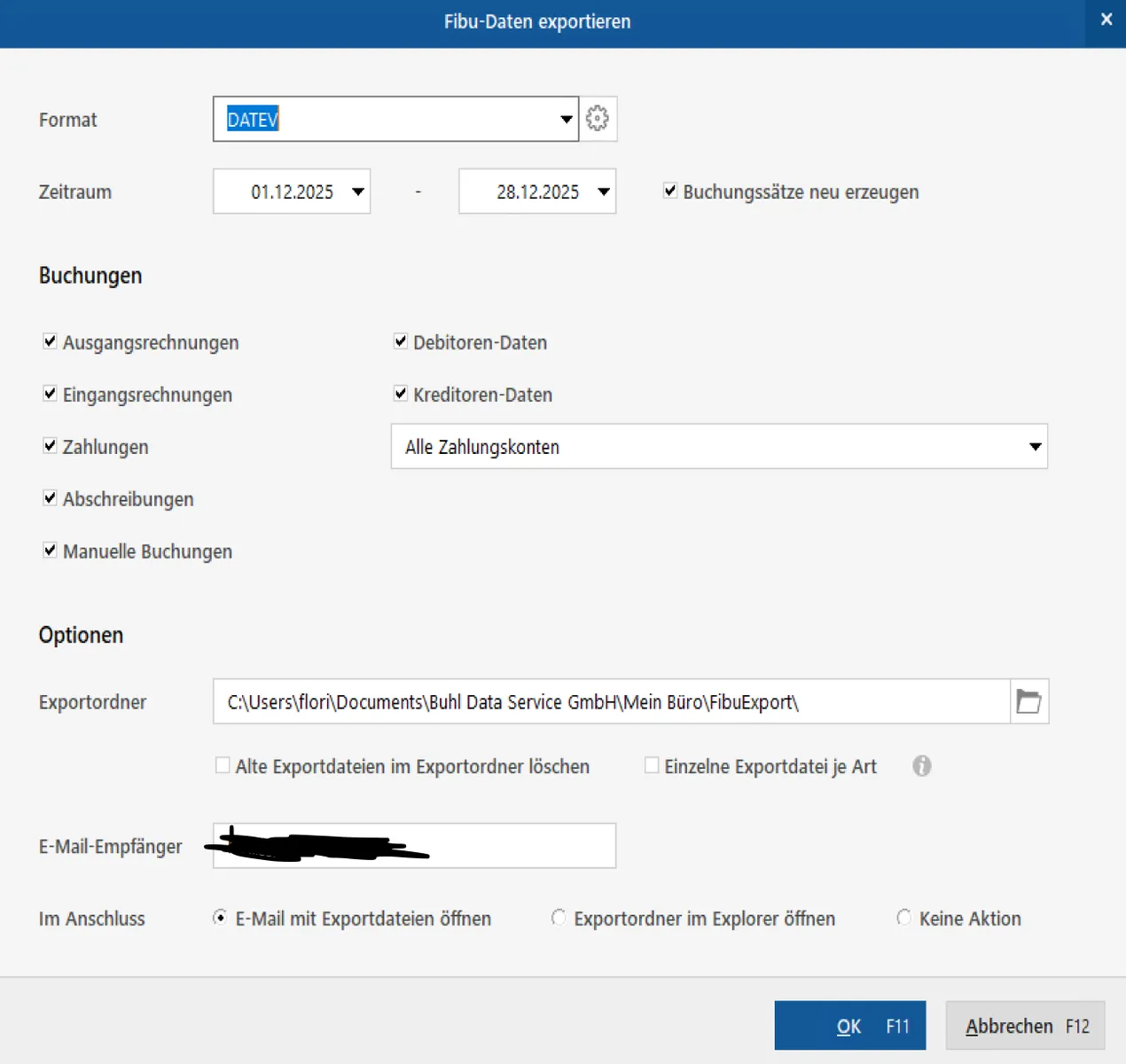1126x1064 pixels.
Task: Toggle the Ausgangsrechnungen checkbox
Action: (x=51, y=341)
